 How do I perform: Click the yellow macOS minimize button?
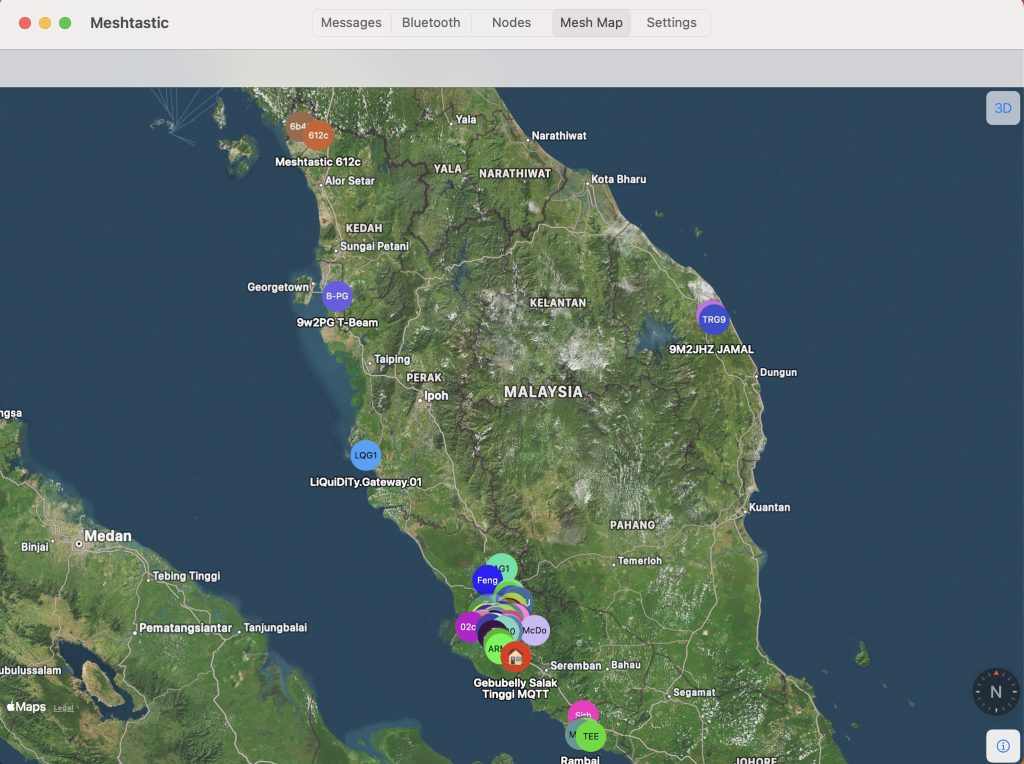(x=45, y=23)
